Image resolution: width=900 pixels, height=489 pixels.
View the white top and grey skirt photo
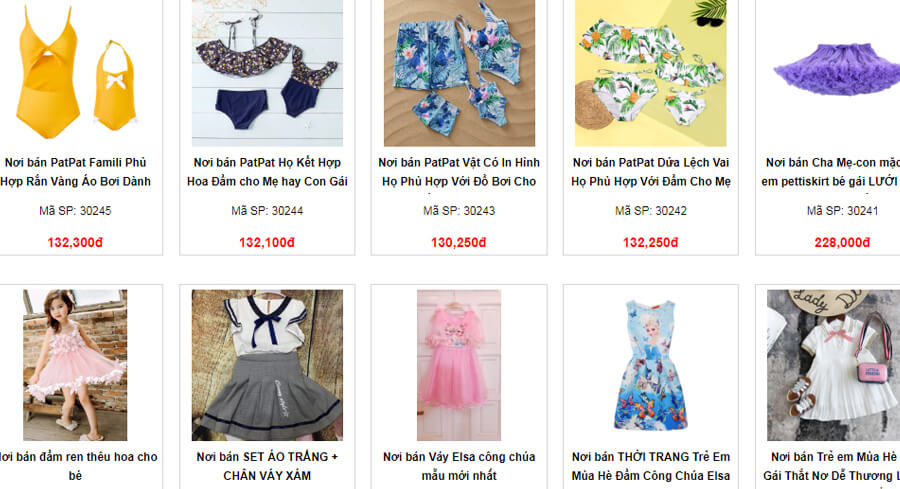pos(267,365)
